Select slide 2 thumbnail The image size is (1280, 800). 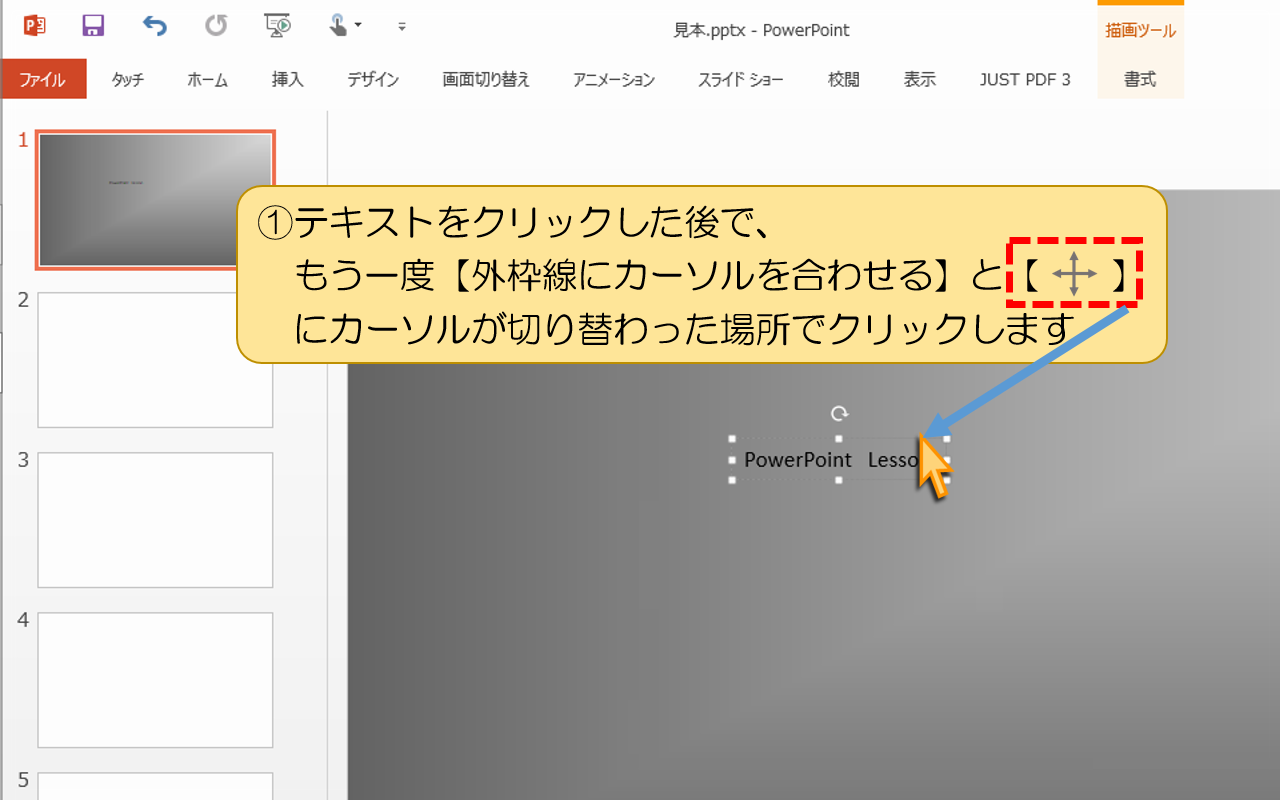click(155, 360)
